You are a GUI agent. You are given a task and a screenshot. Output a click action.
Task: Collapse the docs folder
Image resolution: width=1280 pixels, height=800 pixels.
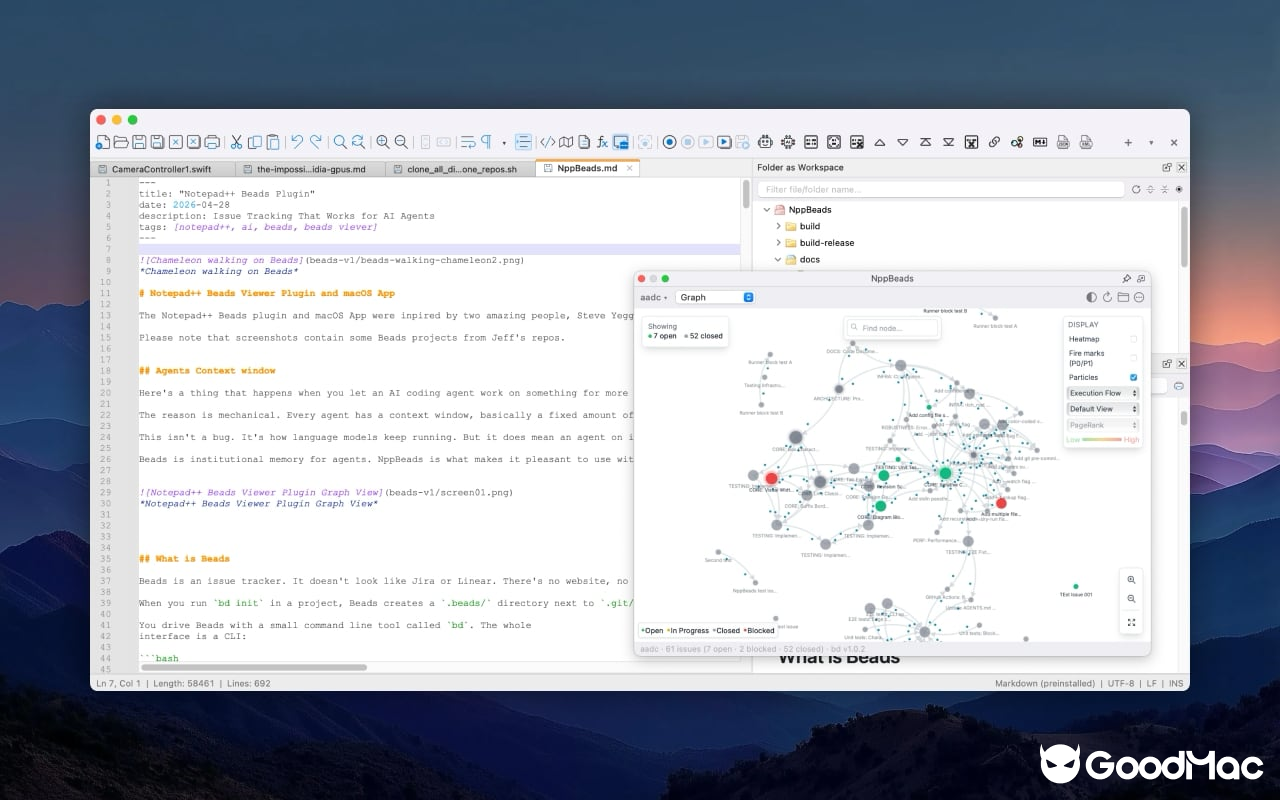point(778,260)
